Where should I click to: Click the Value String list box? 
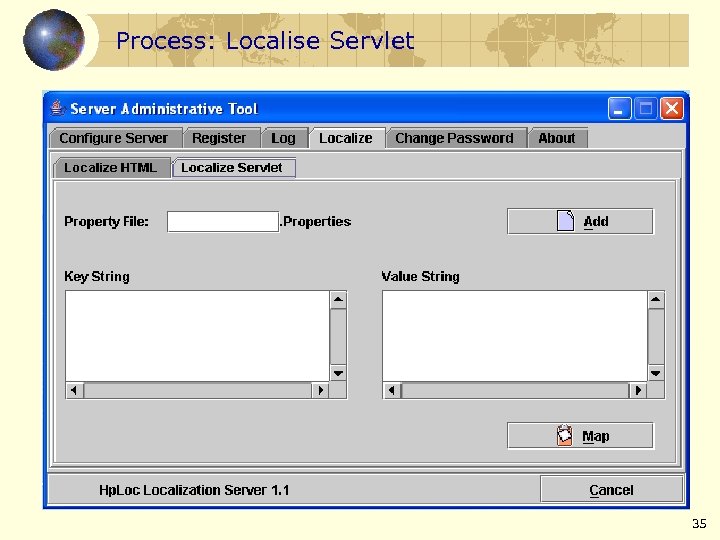(515, 336)
